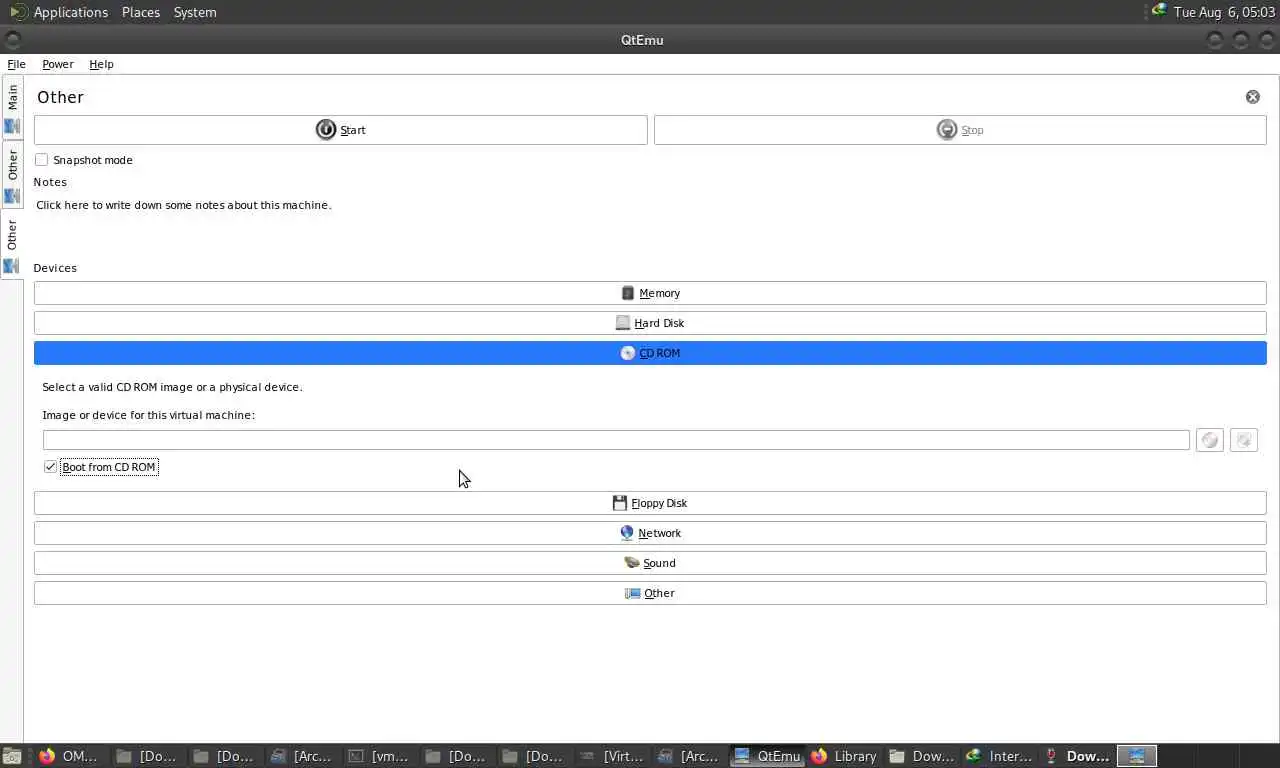Click the currently selected Other side tab
The image size is (1280, 768).
pos(12,245)
